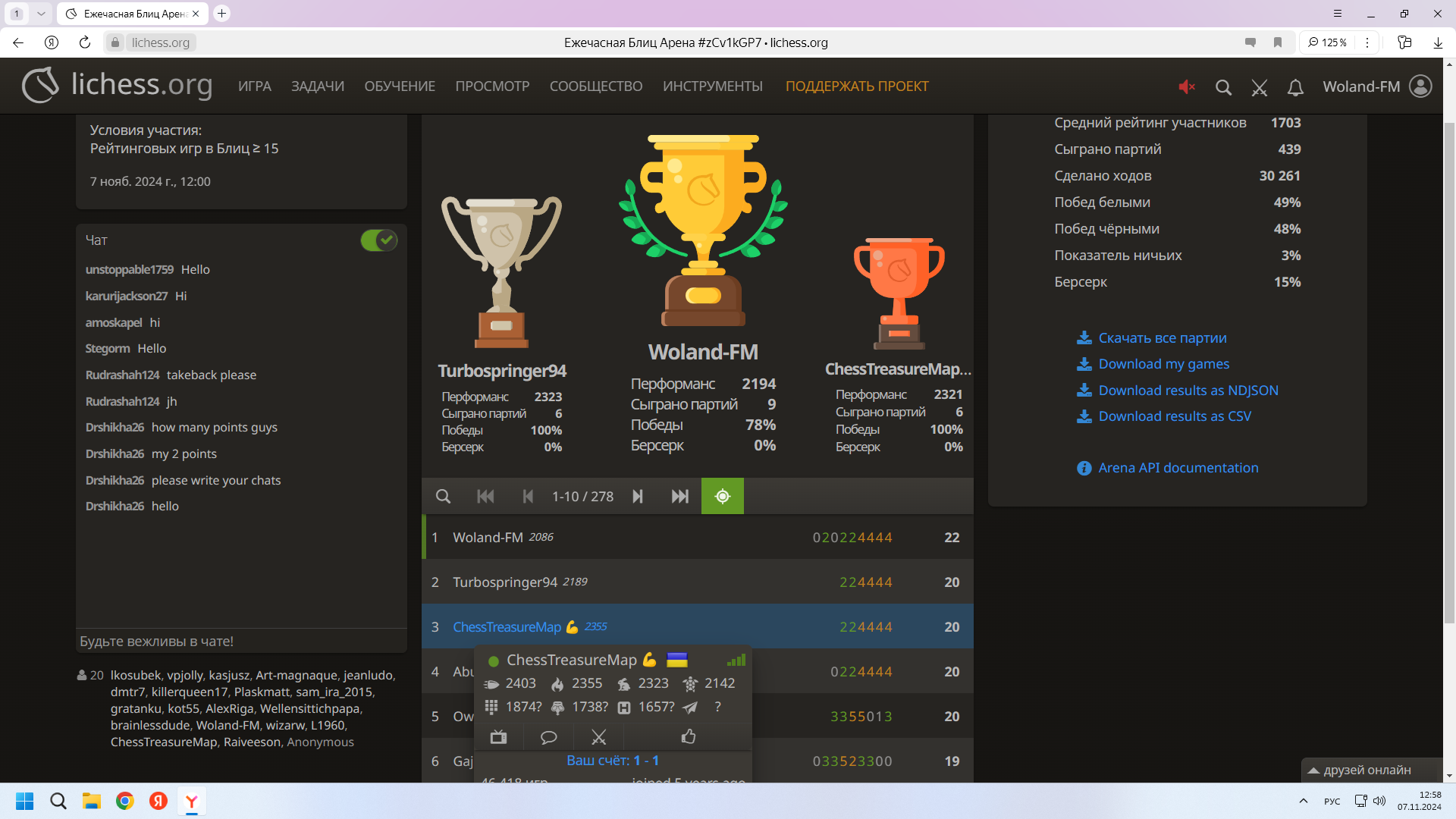Image resolution: width=1456 pixels, height=819 pixels.
Task: Click browser back arrow
Action: pyautogui.click(x=18, y=42)
